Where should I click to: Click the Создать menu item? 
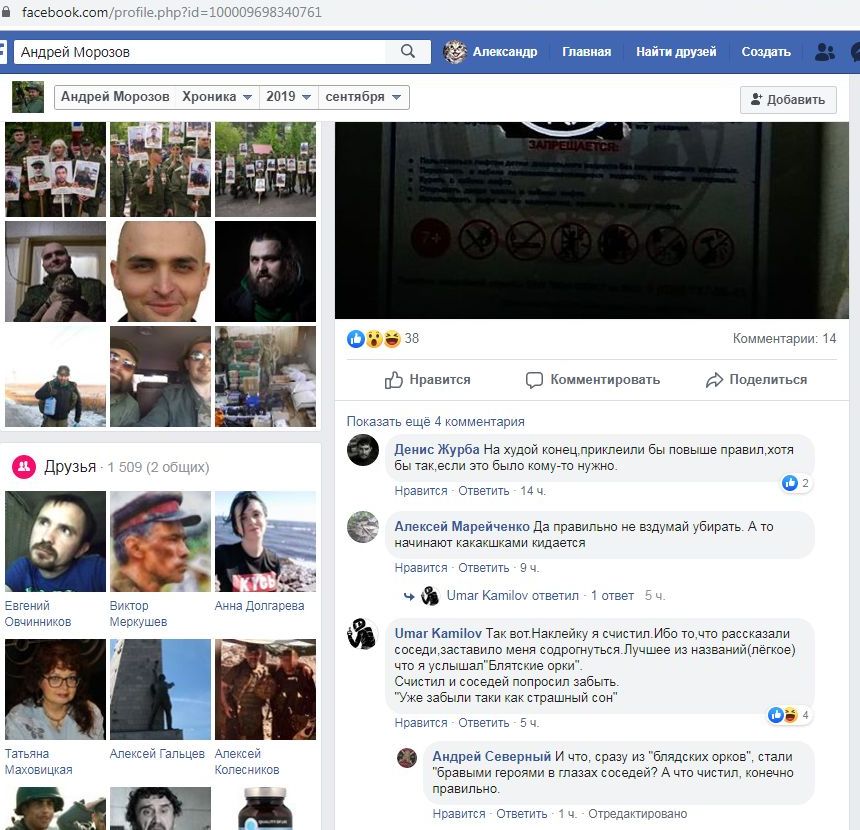coord(766,52)
